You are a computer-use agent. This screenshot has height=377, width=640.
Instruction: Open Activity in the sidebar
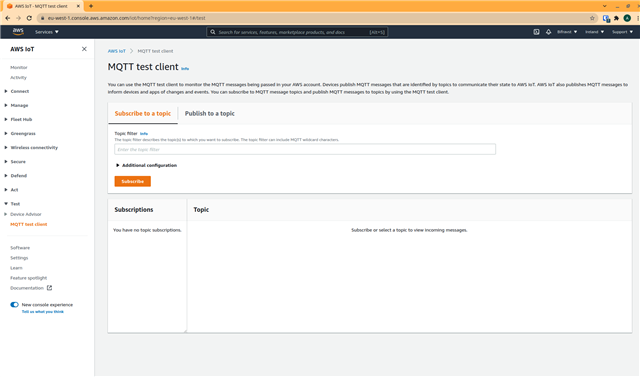pos(18,78)
